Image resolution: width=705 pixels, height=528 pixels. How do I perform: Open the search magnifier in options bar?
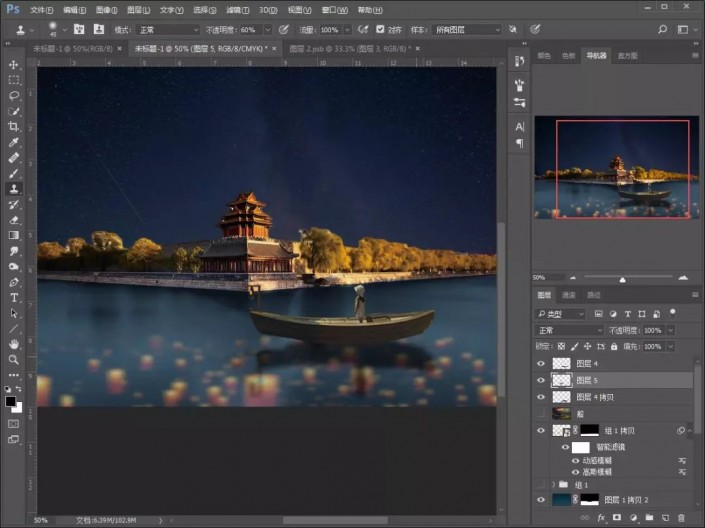662,30
